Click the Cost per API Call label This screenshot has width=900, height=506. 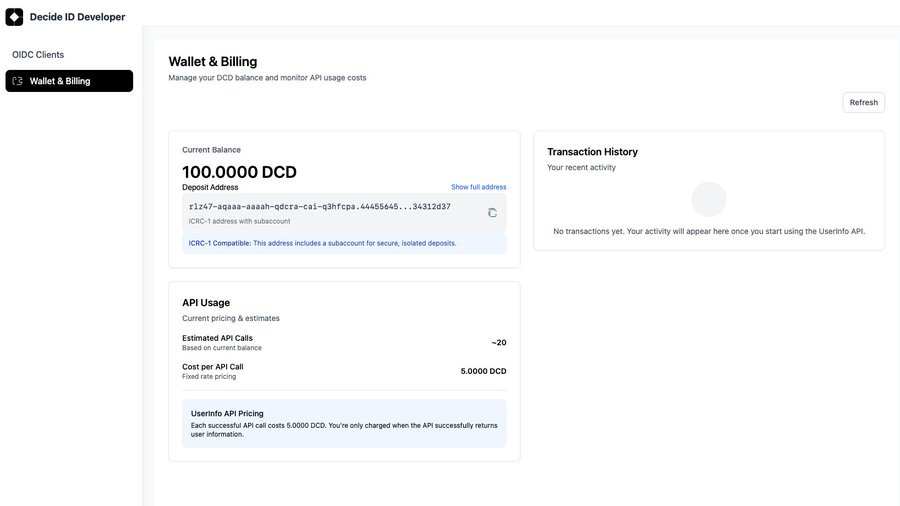pyautogui.click(x=212, y=367)
